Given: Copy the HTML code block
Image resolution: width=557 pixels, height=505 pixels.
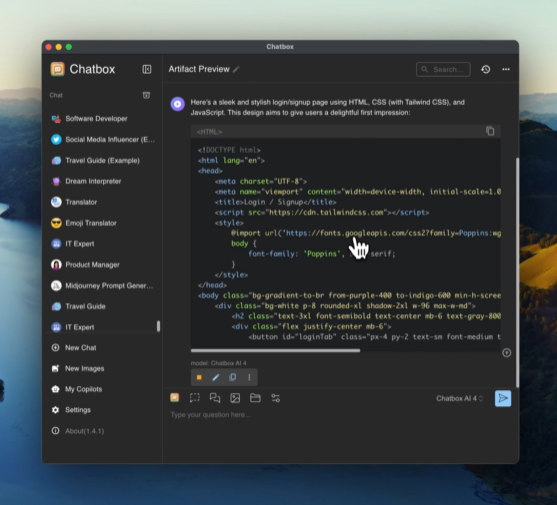Looking at the screenshot, I should coord(490,131).
